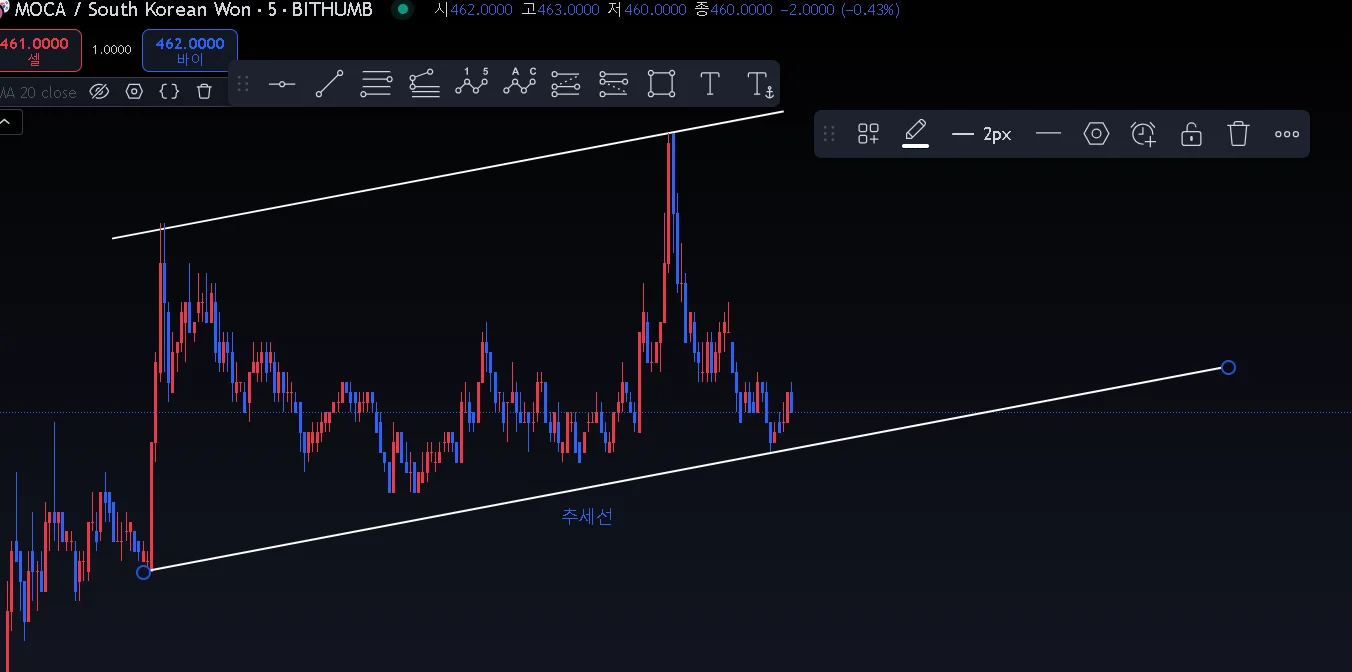Click the green market status indicator

coord(403,10)
